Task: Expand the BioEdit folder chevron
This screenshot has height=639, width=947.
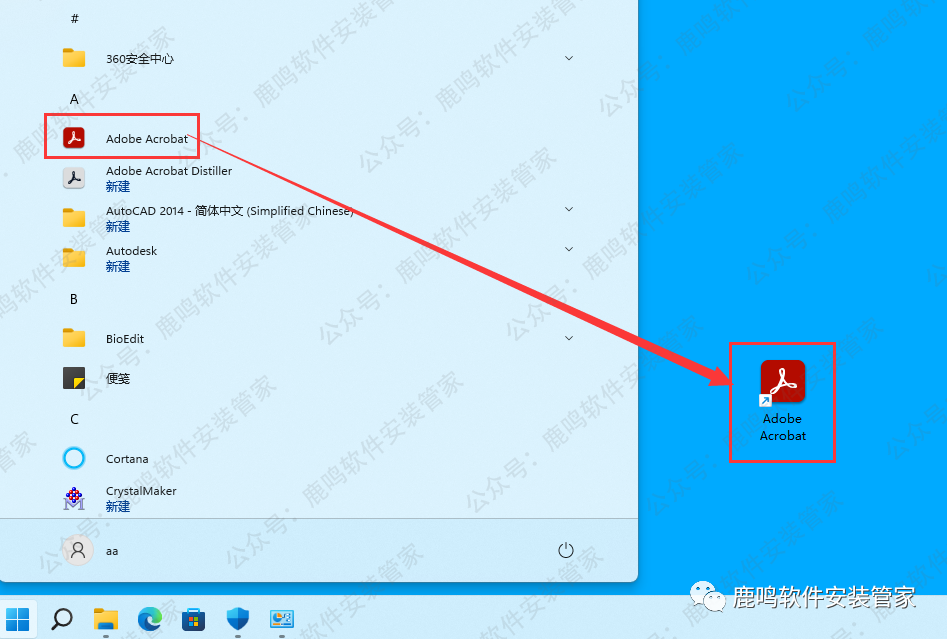Action: (569, 338)
